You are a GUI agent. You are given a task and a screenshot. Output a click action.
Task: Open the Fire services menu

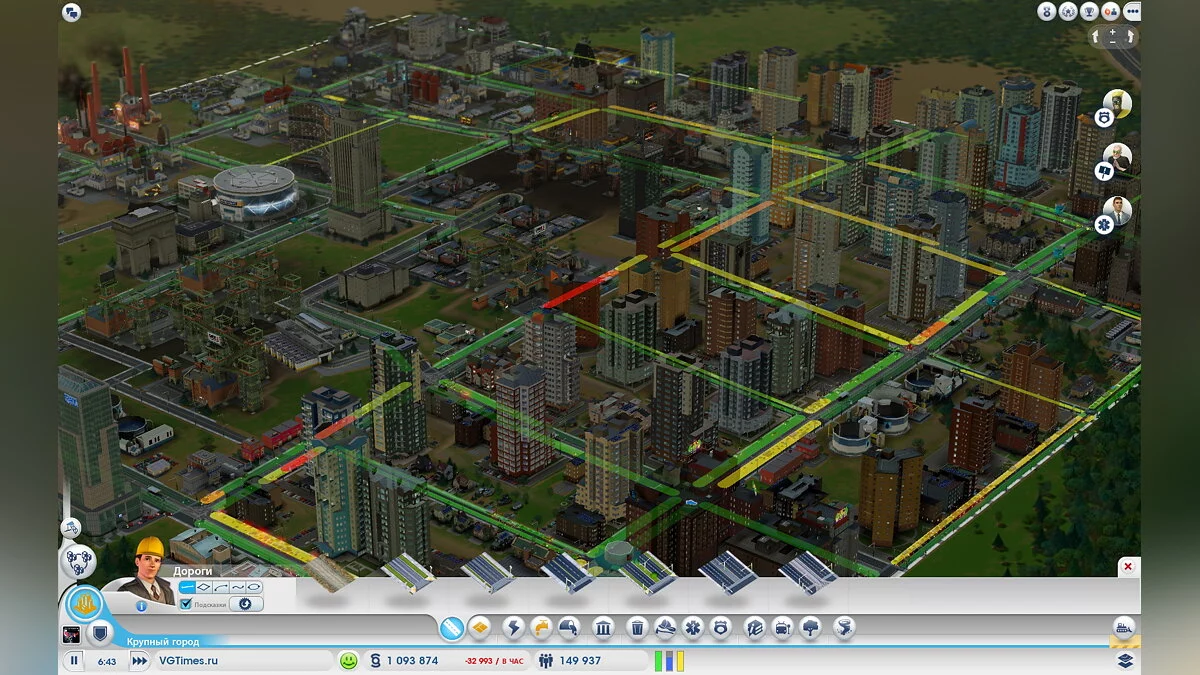(665, 628)
